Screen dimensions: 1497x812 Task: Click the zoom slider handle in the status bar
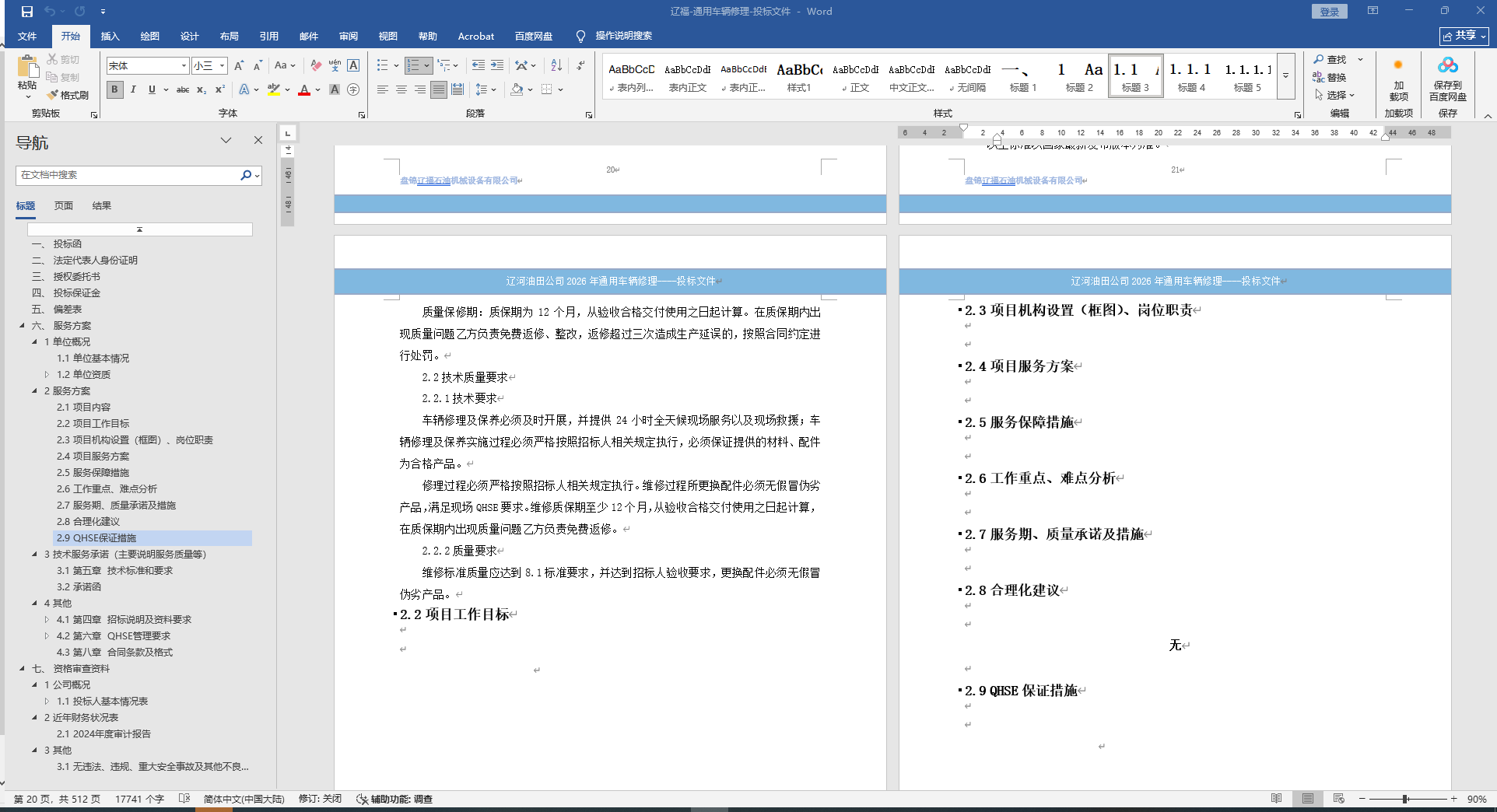point(1406,799)
